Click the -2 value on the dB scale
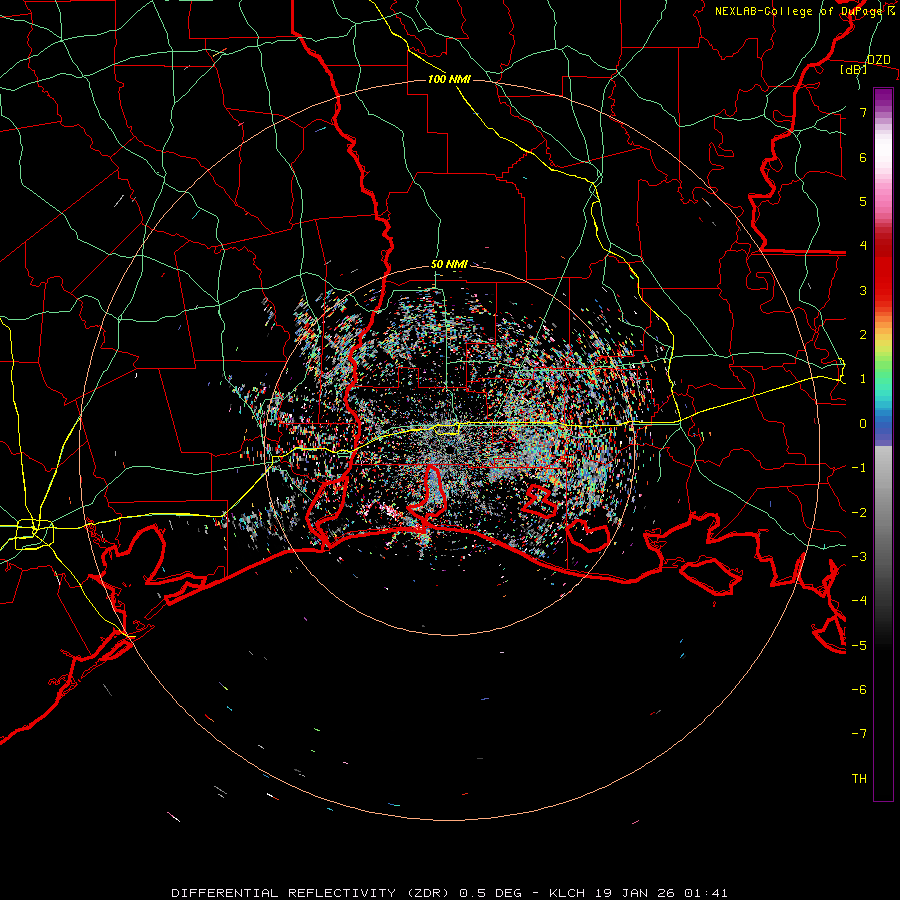This screenshot has height=900, width=900. 859,513
